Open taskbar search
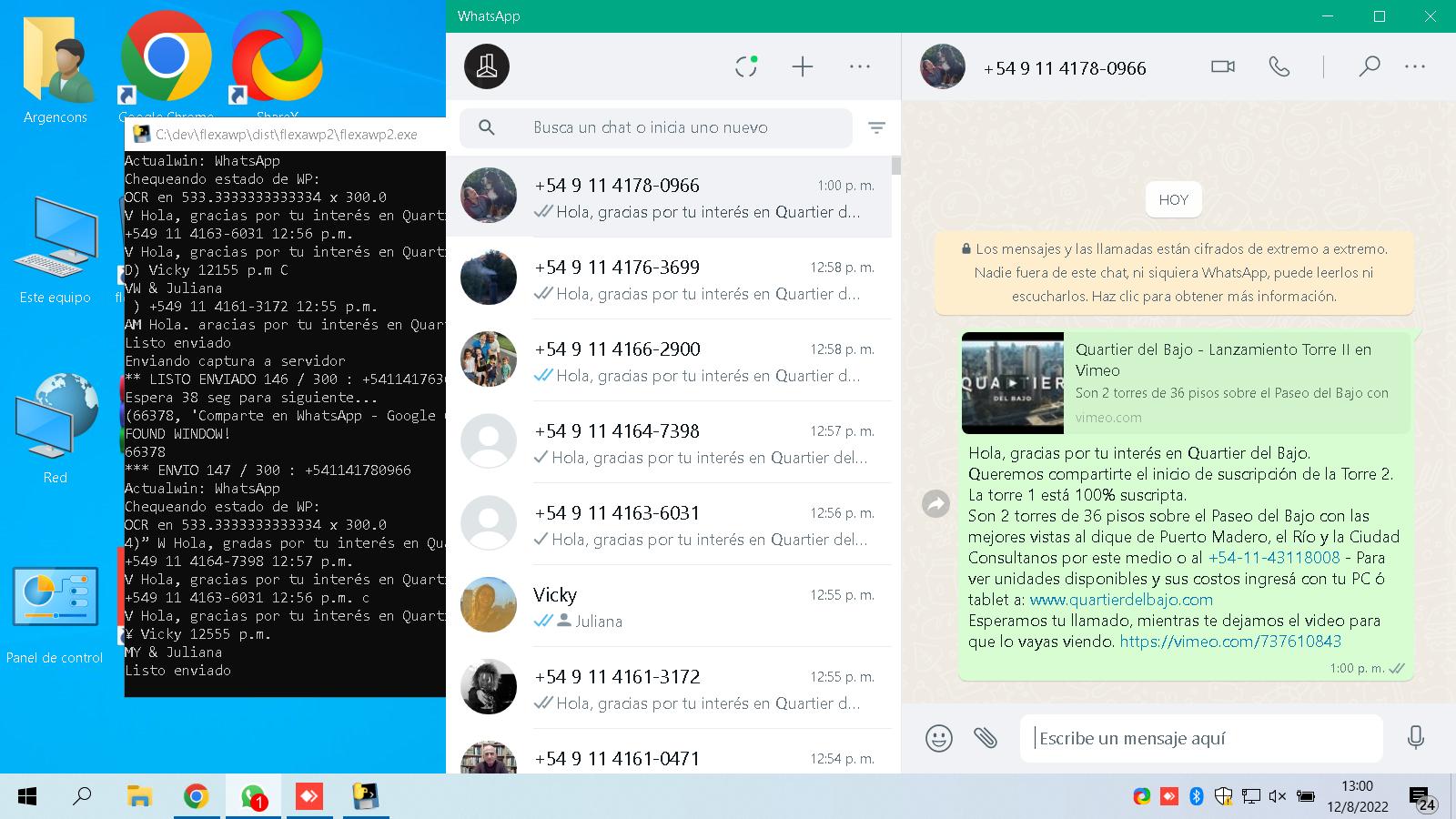Image resolution: width=1456 pixels, height=819 pixels. pyautogui.click(x=83, y=797)
